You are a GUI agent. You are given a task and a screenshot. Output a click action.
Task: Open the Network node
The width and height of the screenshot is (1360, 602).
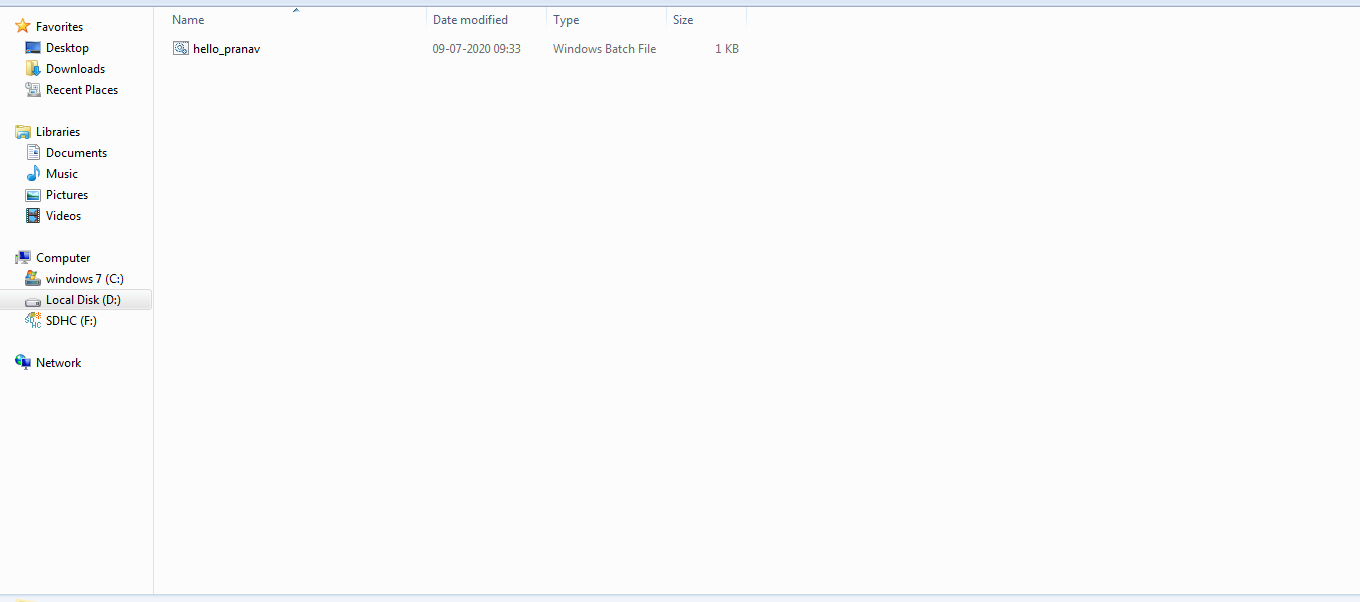(57, 362)
